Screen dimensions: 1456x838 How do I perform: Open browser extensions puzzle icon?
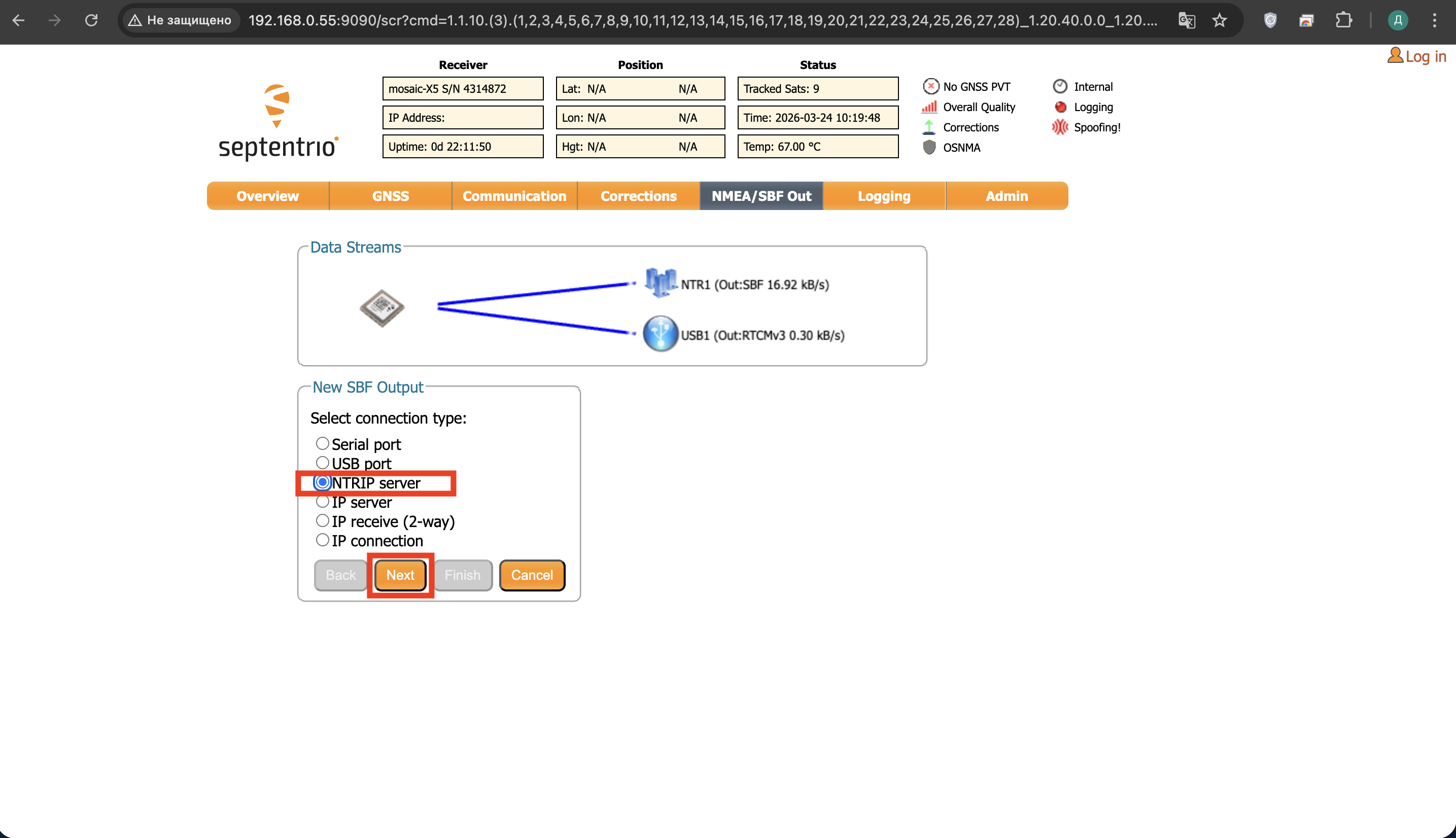(1343, 21)
